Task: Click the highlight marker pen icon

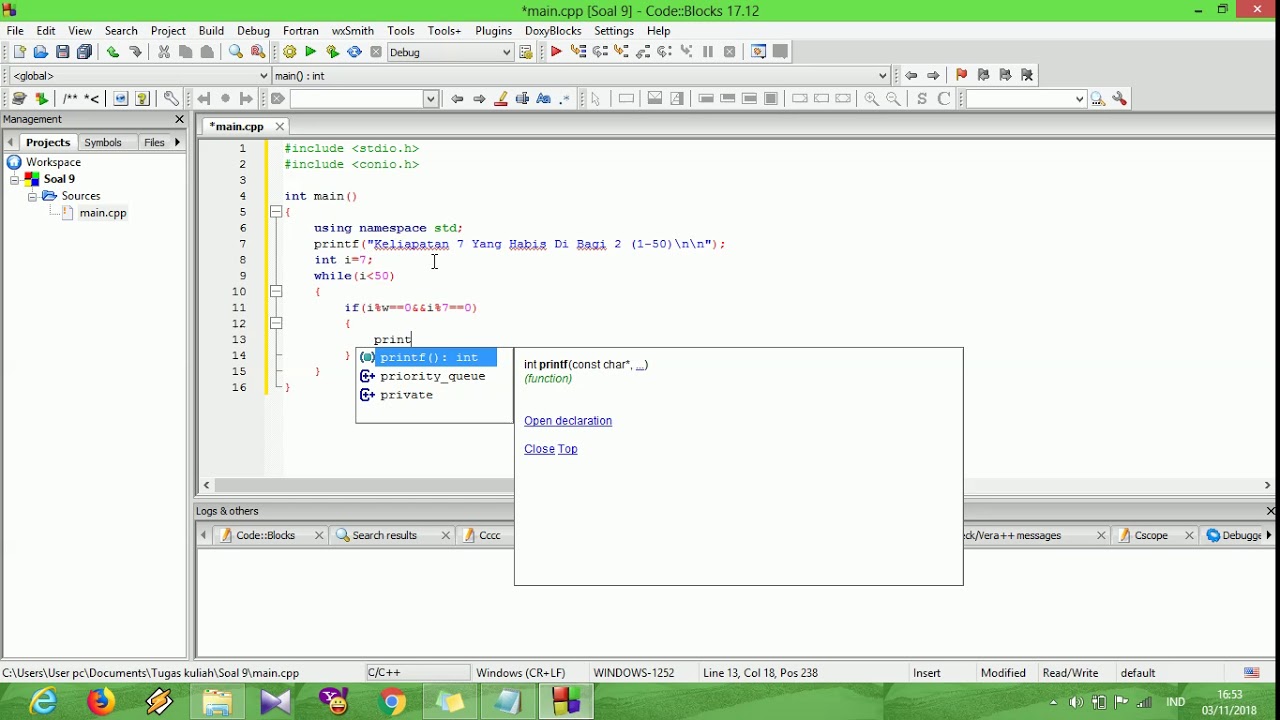Action: coord(501,99)
